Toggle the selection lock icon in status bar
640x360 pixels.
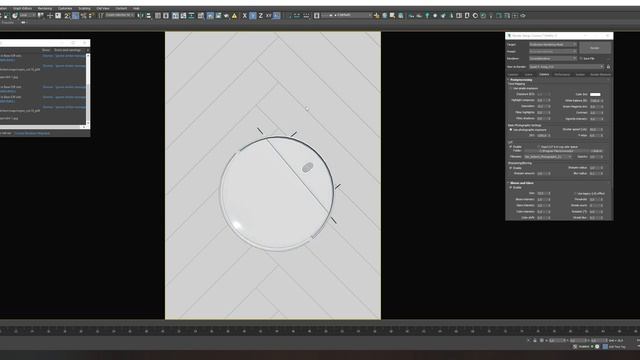[x=535, y=340]
